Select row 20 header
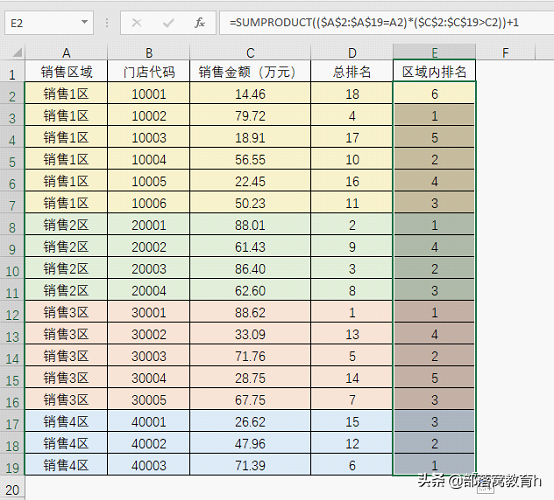This screenshot has width=554, height=500. 12,487
